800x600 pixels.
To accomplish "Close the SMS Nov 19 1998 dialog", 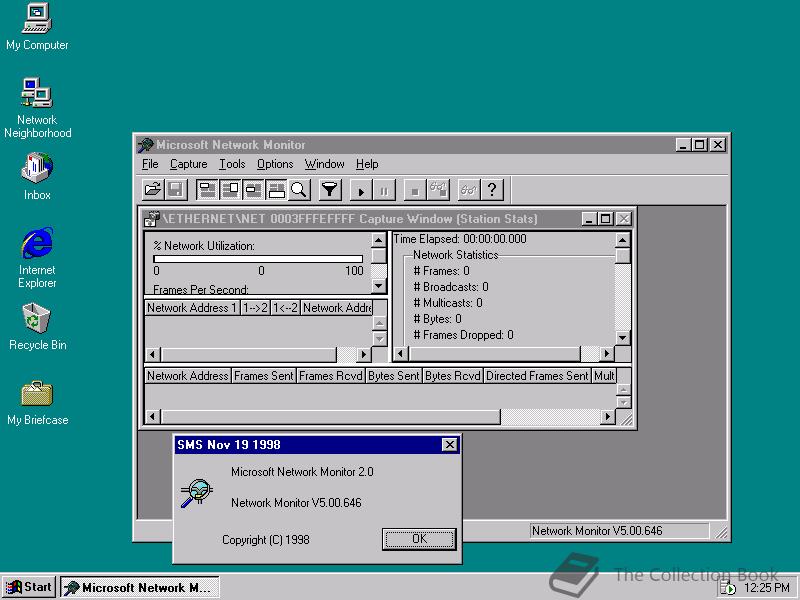I will click(449, 444).
